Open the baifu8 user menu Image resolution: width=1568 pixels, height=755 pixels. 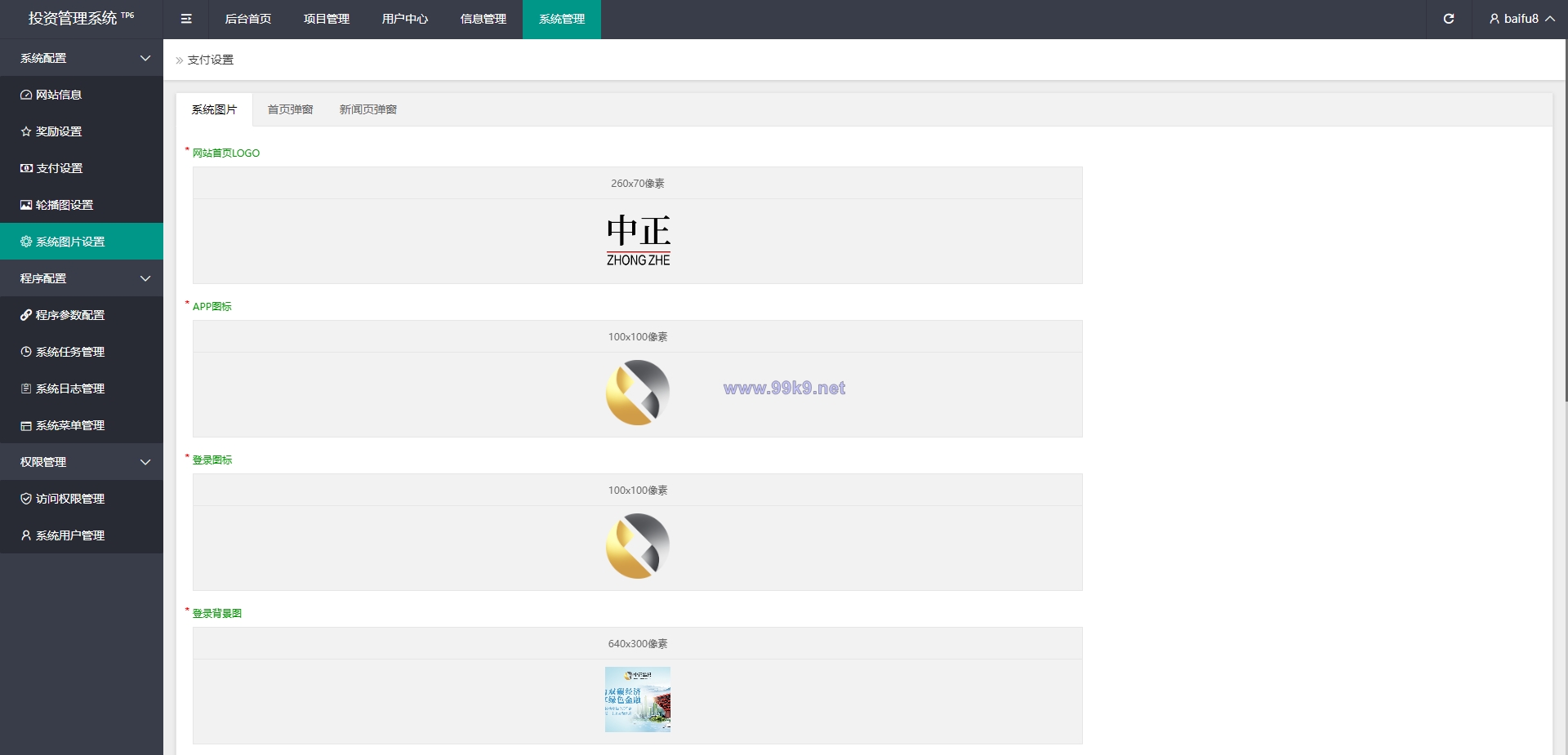pyautogui.click(x=1521, y=19)
